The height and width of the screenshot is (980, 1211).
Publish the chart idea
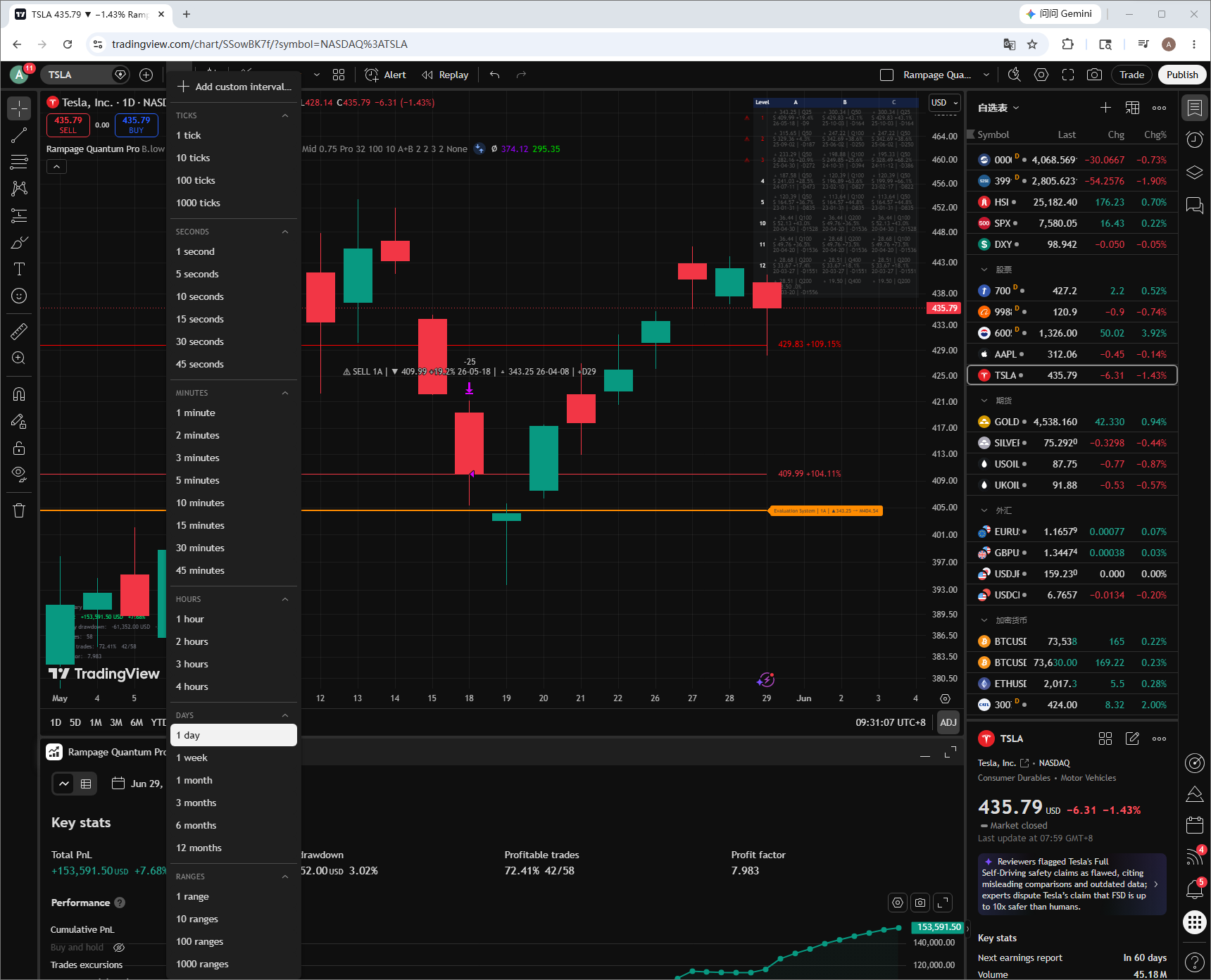(1182, 75)
